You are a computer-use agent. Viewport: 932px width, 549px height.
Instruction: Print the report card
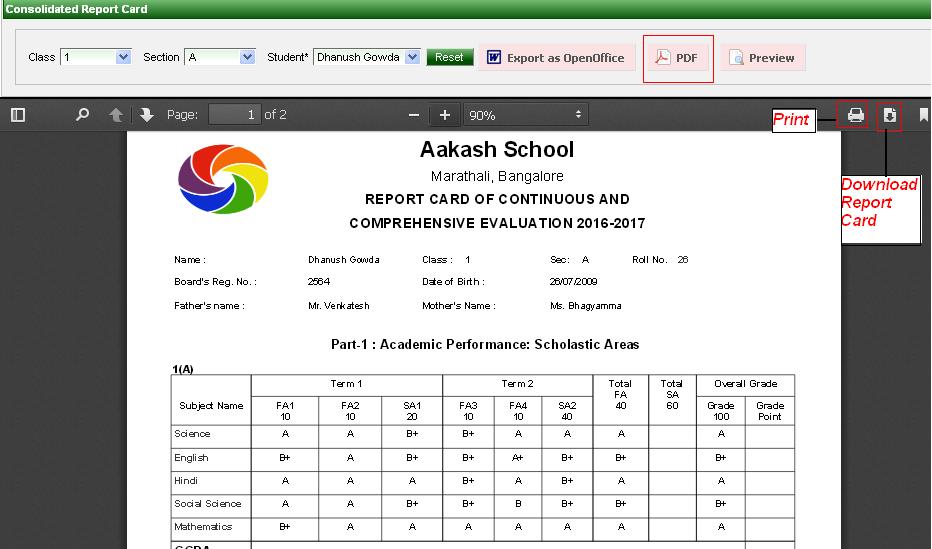(x=855, y=115)
